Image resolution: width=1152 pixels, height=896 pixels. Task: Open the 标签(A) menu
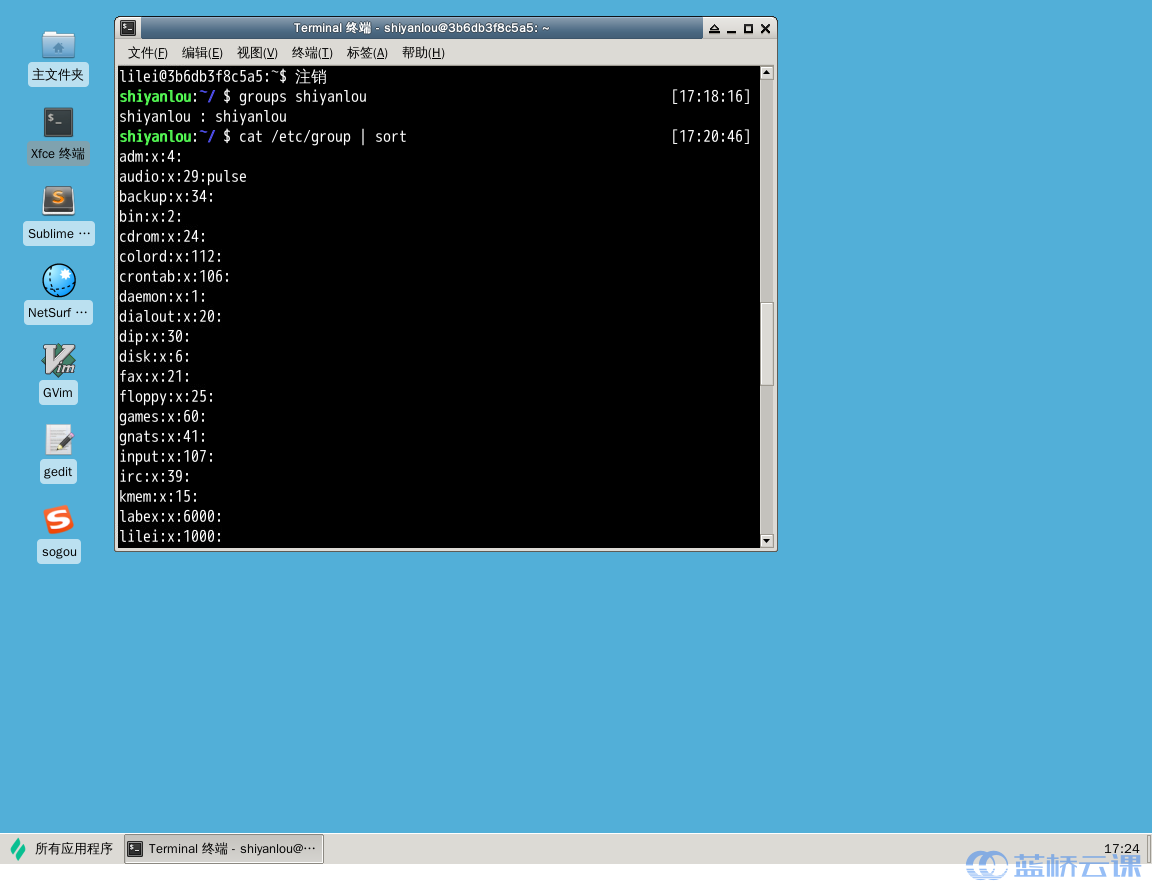tap(367, 53)
